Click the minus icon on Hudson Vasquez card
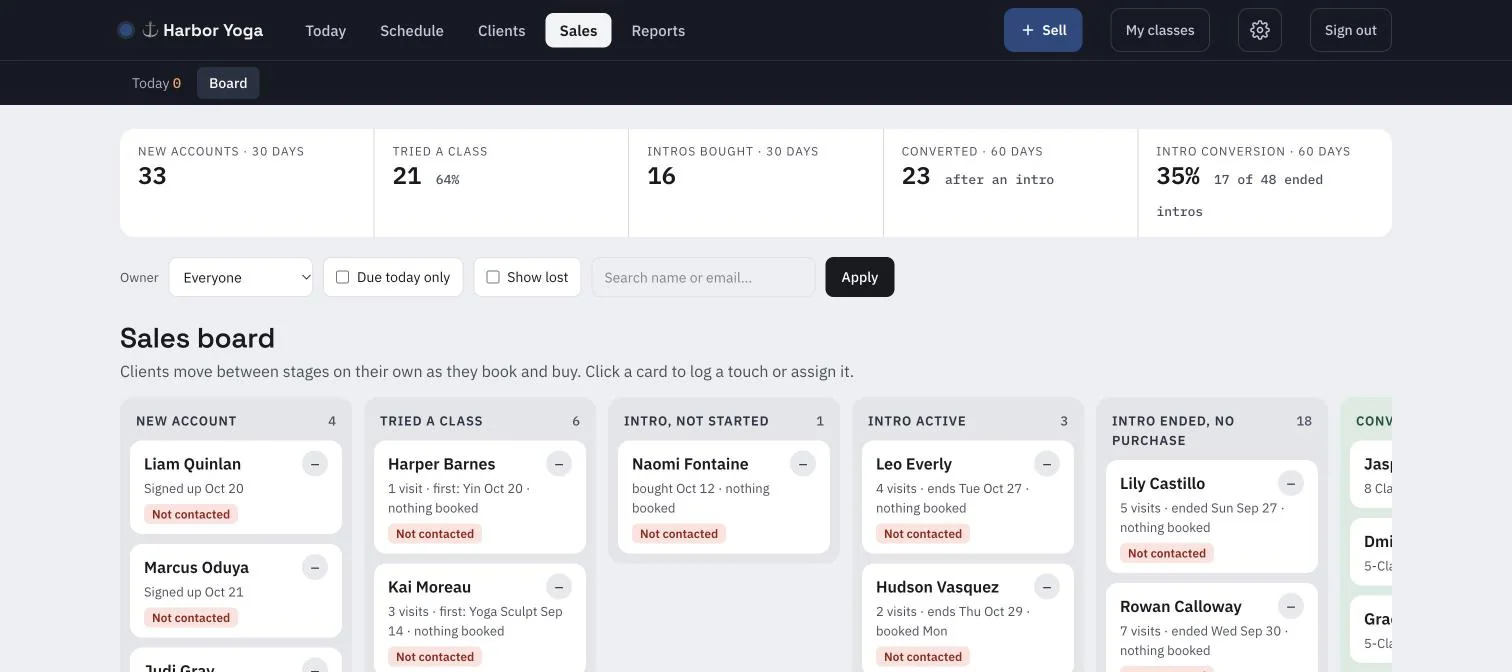This screenshot has width=1512, height=672. tap(1047, 587)
